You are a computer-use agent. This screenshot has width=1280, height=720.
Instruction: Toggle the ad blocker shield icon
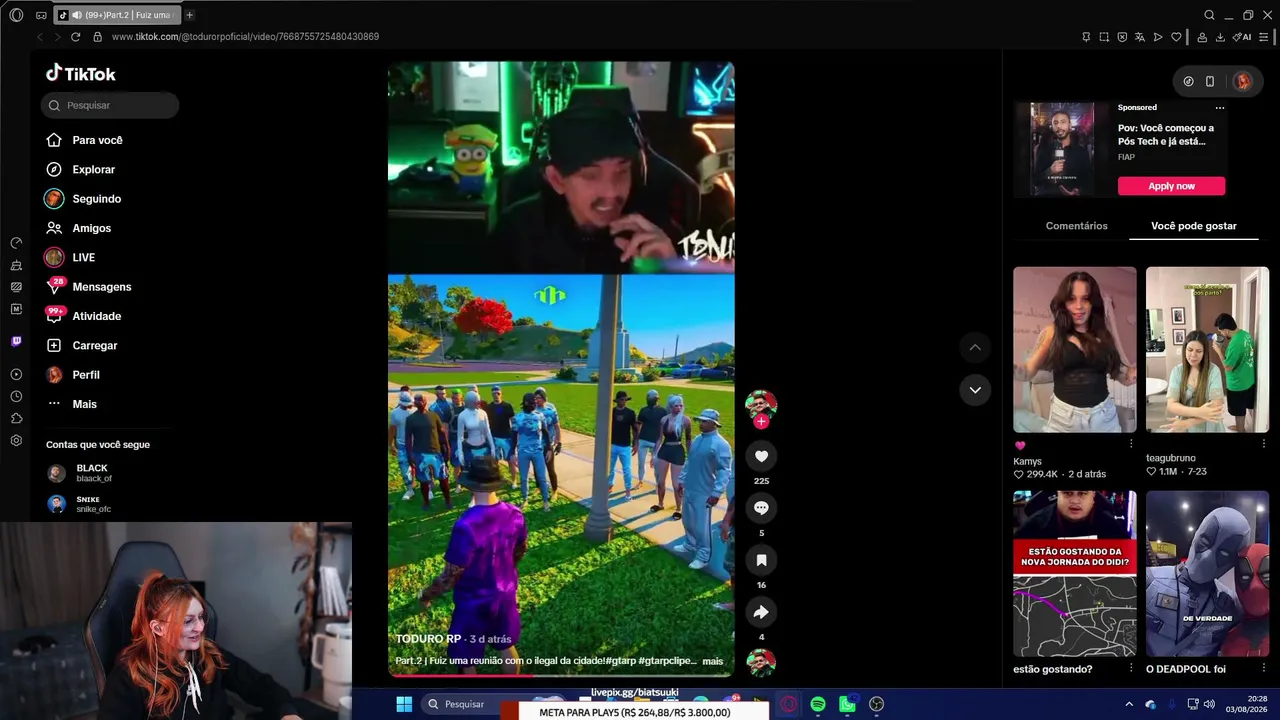[x=1122, y=37]
